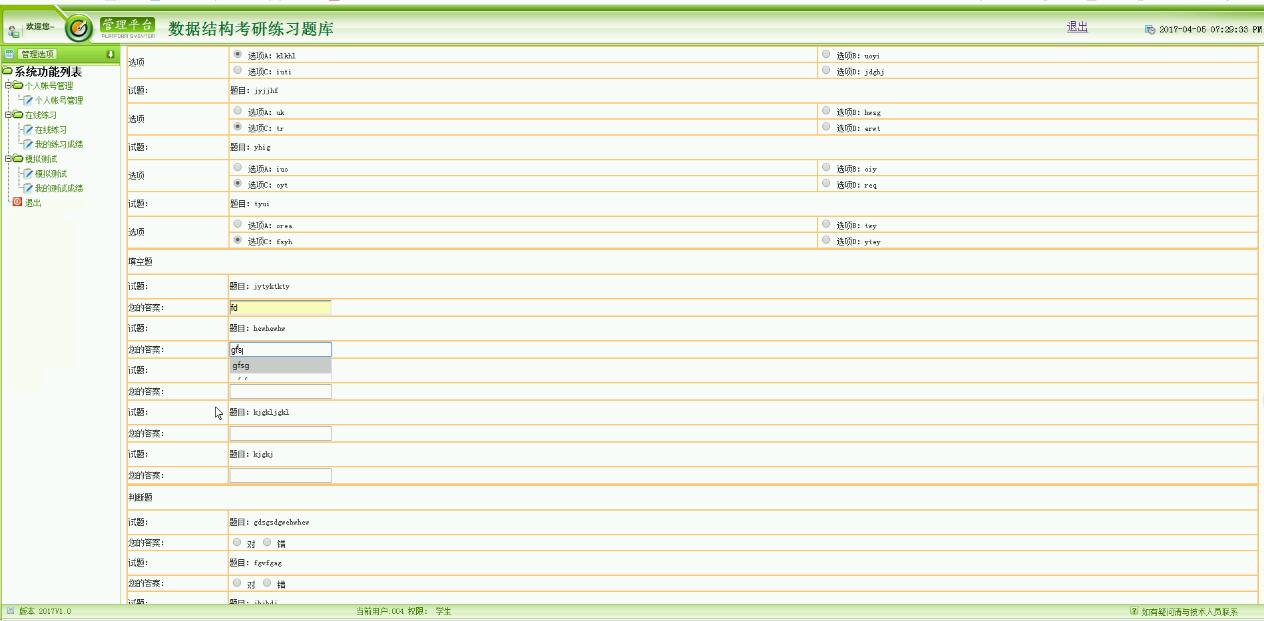The height and width of the screenshot is (621, 1264).
Task: Click the question text hewhewhw
Action: [x=270, y=328]
